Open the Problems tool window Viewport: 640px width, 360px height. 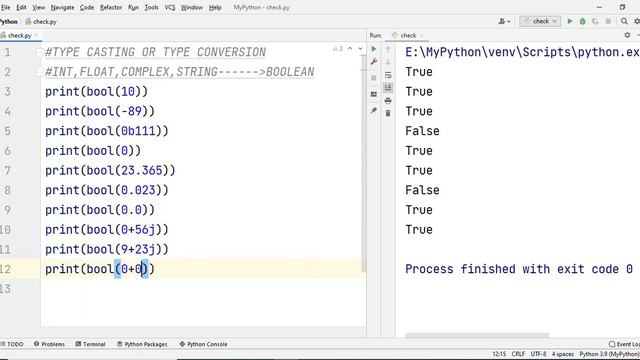(x=49, y=344)
